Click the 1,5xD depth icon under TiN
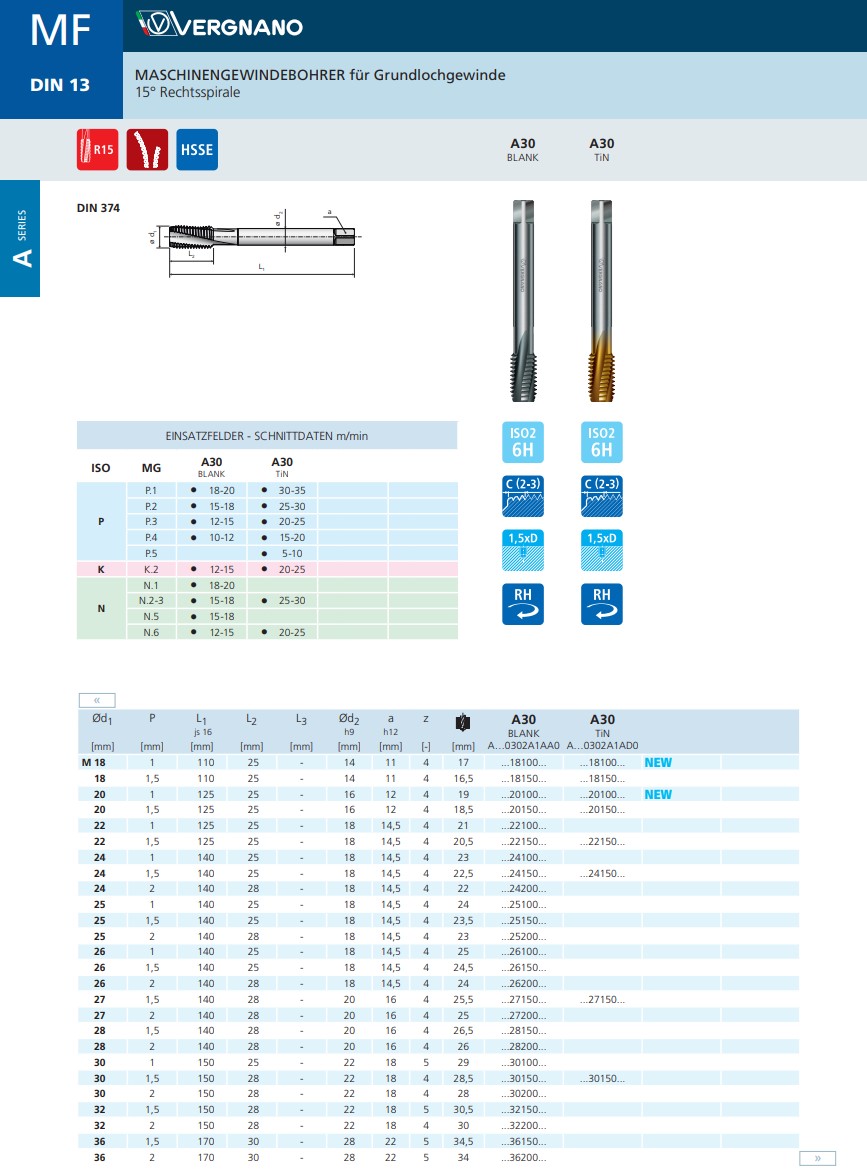 601,550
